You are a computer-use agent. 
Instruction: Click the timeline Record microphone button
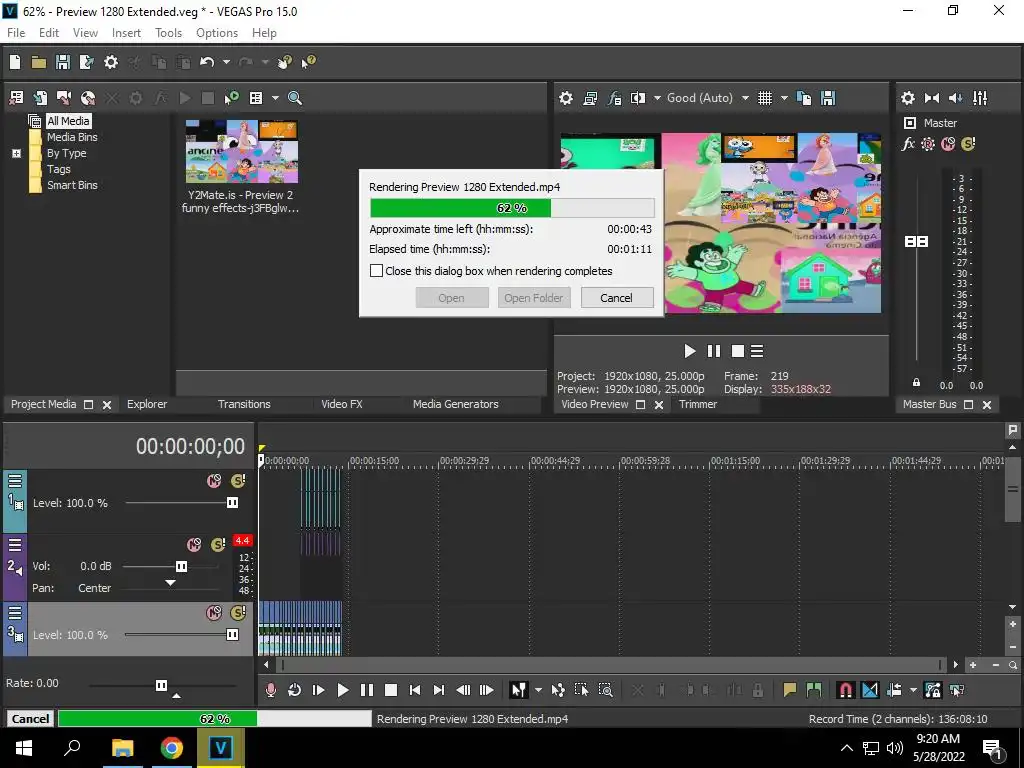pyautogui.click(x=270, y=690)
